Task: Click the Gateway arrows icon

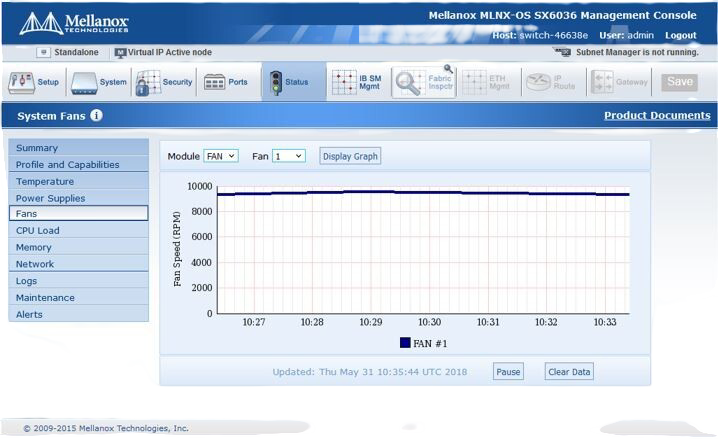Action: [602, 82]
